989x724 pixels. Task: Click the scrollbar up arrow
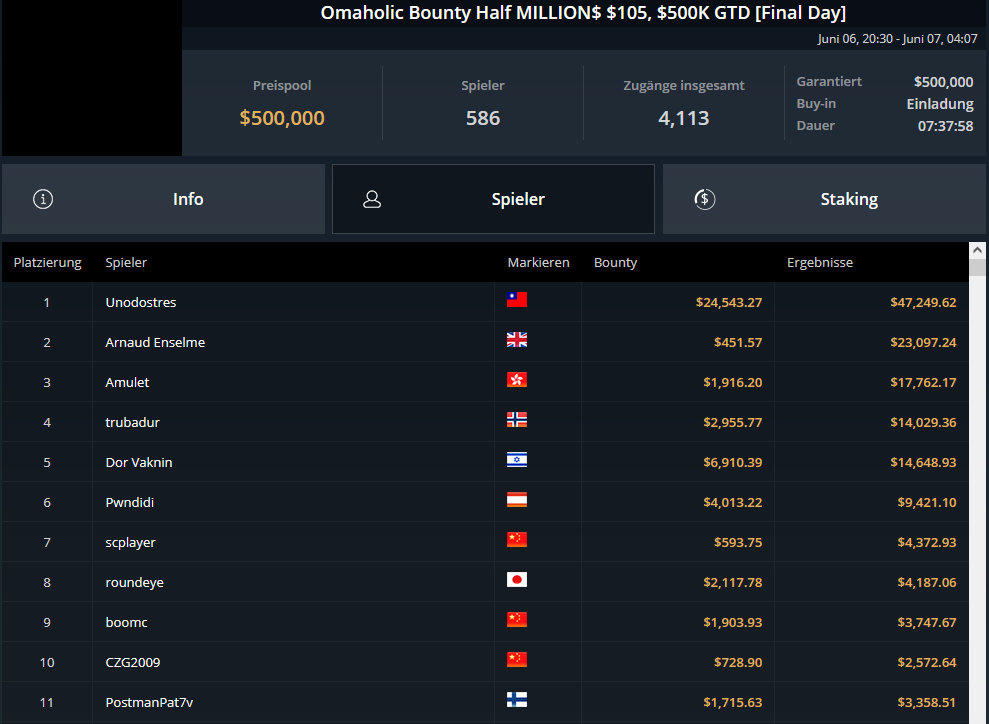(977, 250)
